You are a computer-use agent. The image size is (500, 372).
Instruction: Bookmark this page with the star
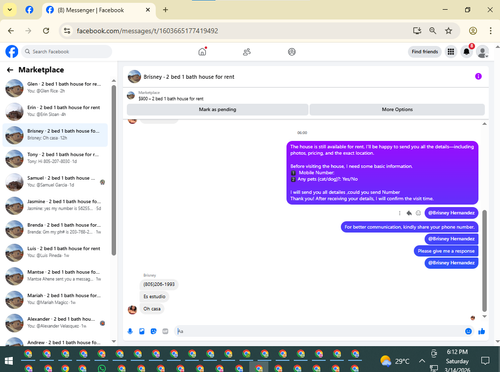point(448,31)
